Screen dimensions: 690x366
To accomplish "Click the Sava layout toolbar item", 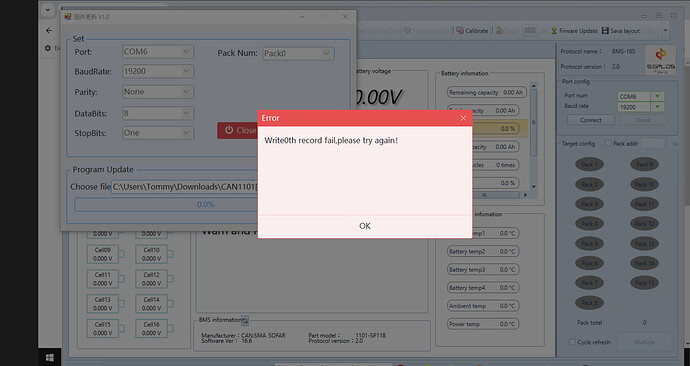I will 620,31.
